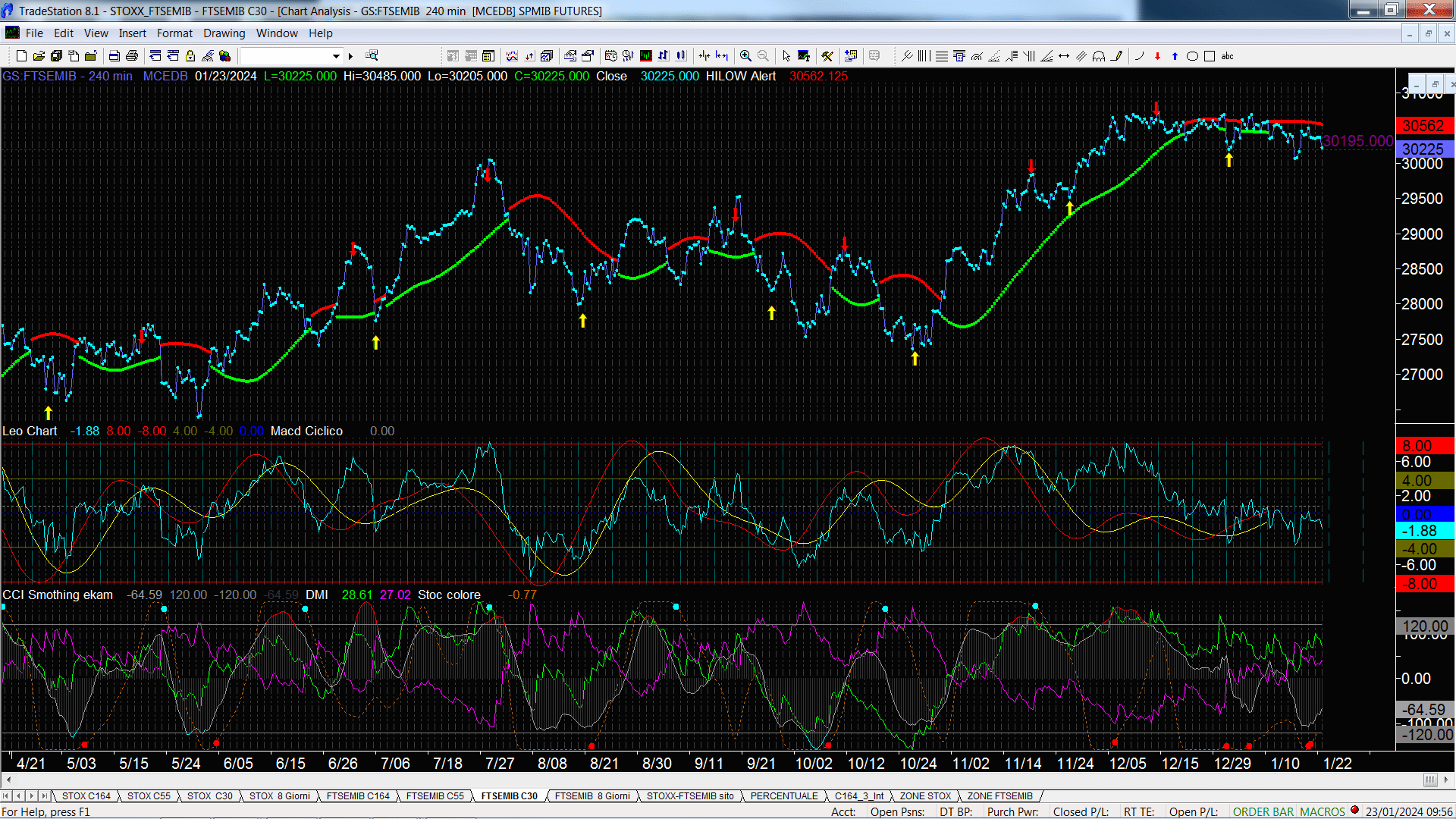Open the Help menu
Image resolution: width=1456 pixels, height=819 pixels.
click(320, 33)
